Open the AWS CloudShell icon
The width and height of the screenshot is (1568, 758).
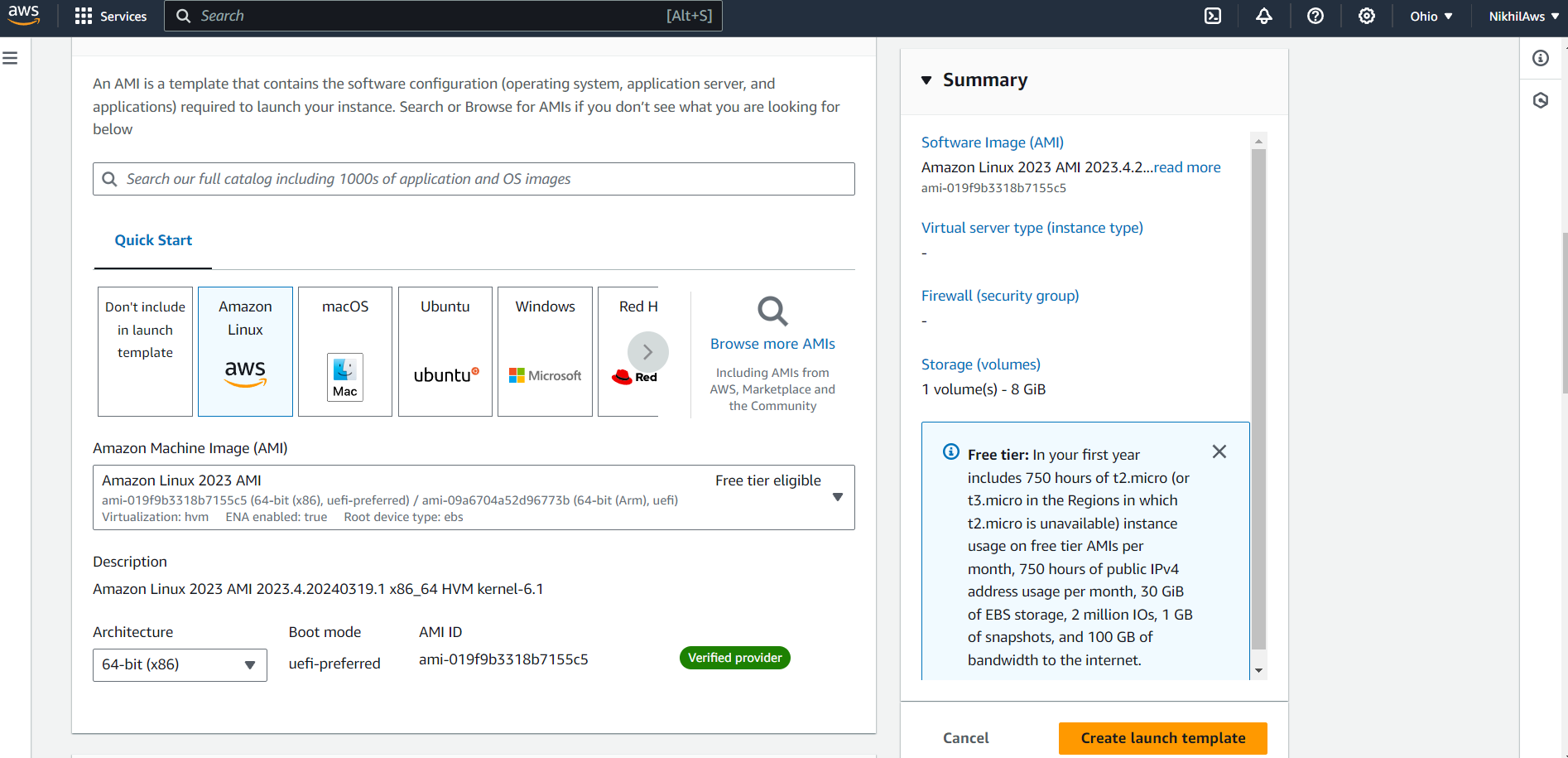pos(1212,16)
